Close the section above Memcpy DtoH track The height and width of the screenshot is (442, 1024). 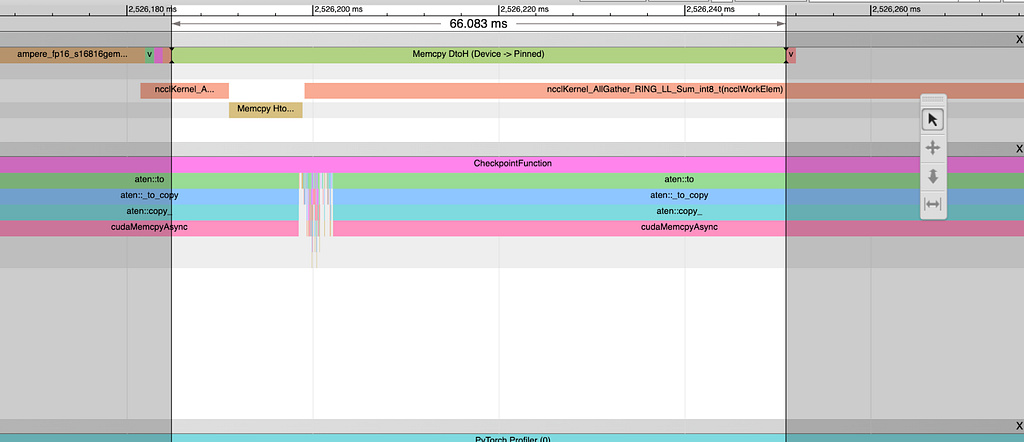[1019, 40]
